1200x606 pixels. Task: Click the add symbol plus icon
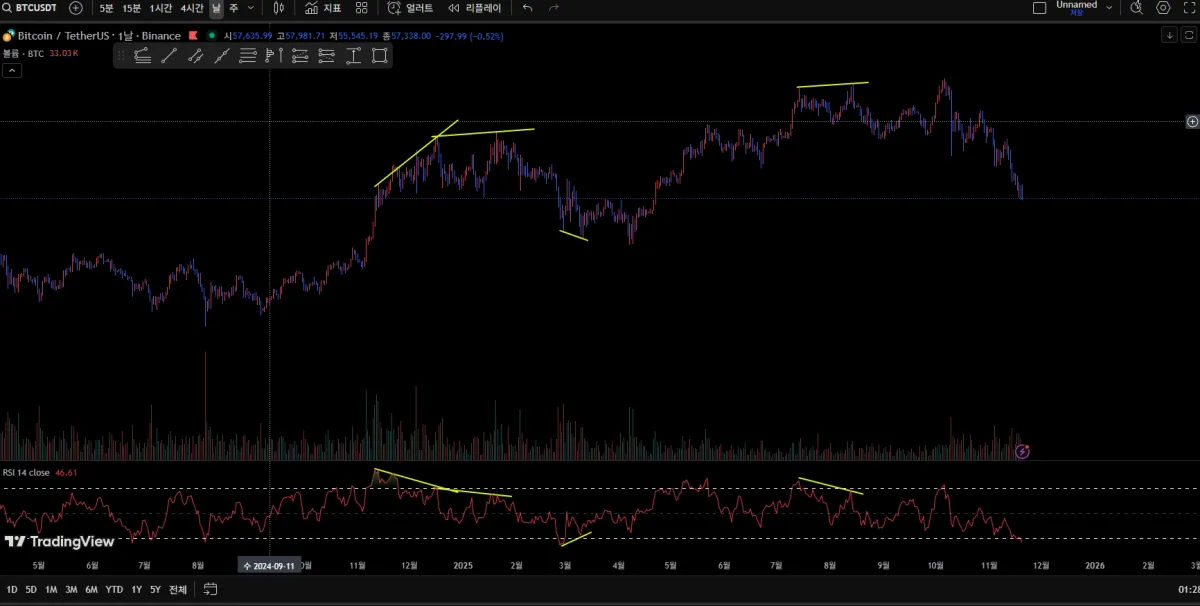(x=76, y=8)
